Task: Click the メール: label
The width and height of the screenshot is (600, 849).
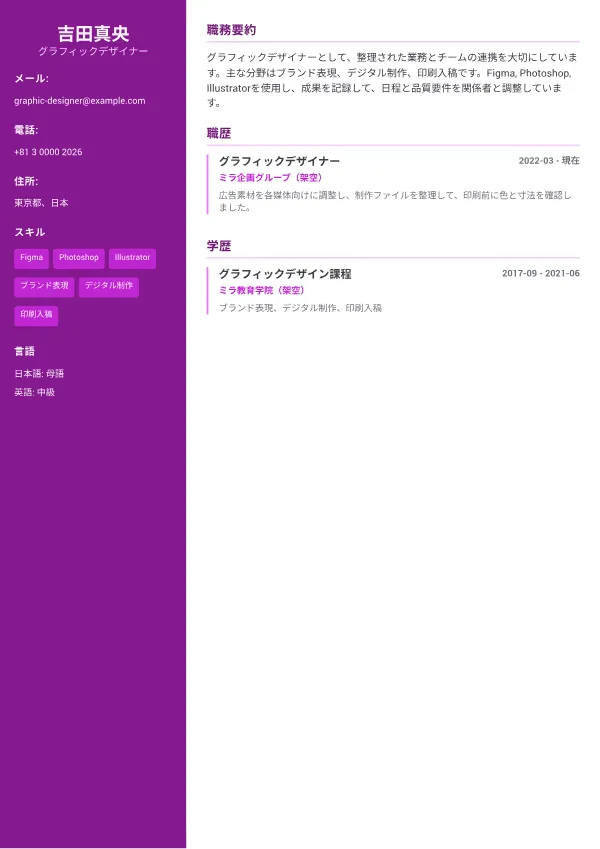Action: [x=31, y=79]
